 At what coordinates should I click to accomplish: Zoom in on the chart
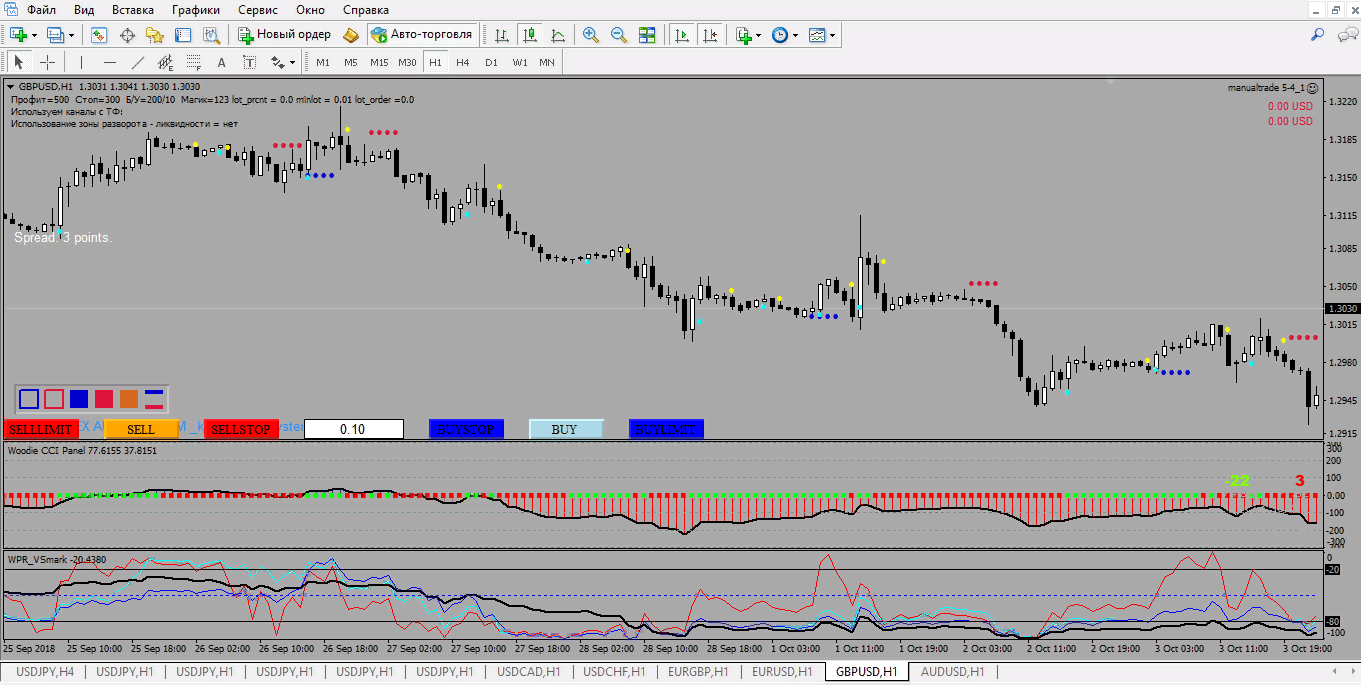point(591,35)
